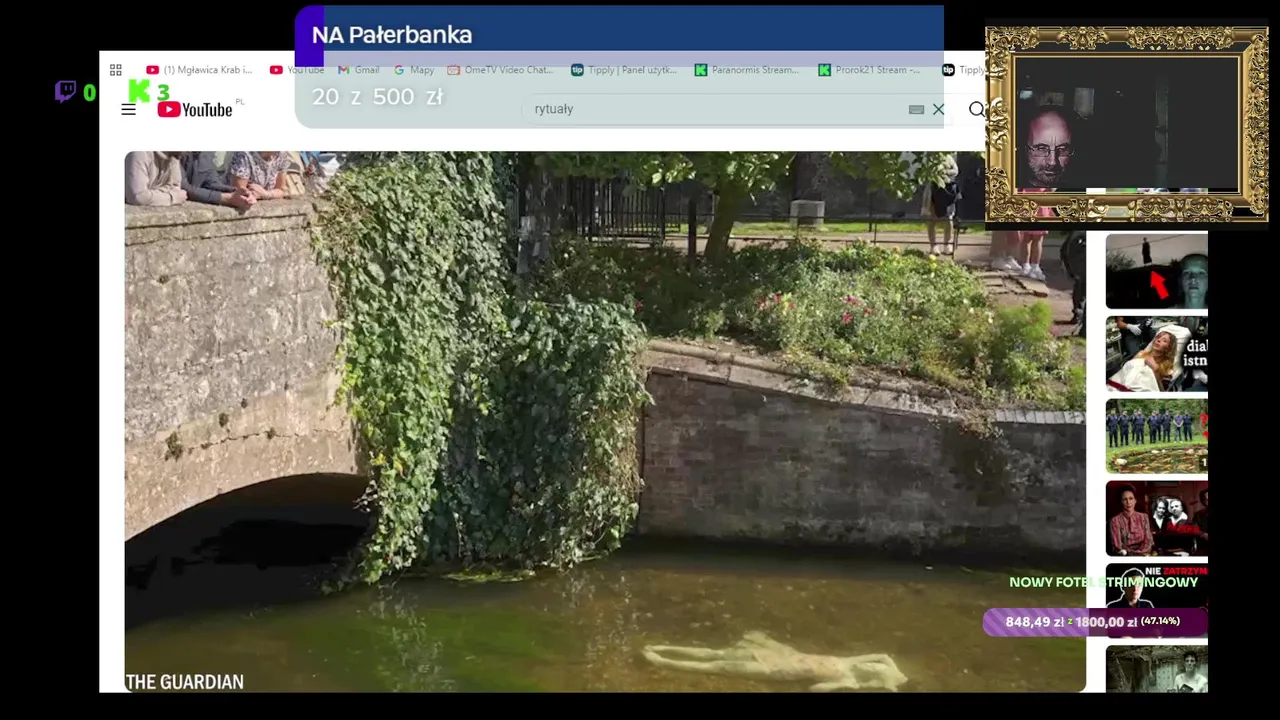Image resolution: width=1280 pixels, height=720 pixels.
Task: Click the "20 z 500 zł" goal text
Action: tap(377, 97)
